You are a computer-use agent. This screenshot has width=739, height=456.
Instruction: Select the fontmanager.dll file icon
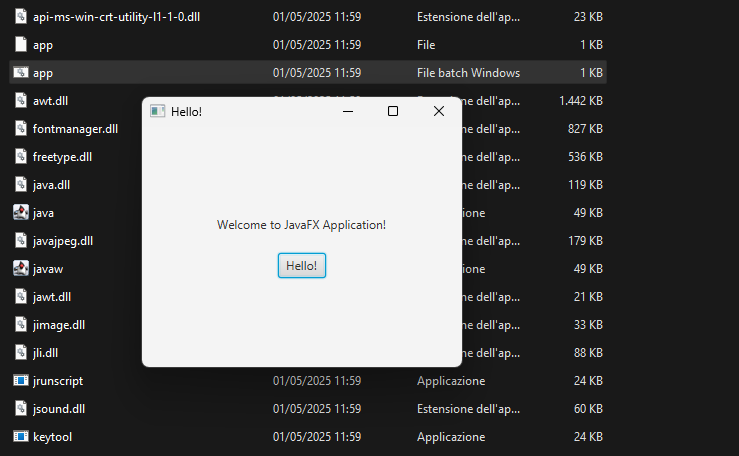coord(21,129)
